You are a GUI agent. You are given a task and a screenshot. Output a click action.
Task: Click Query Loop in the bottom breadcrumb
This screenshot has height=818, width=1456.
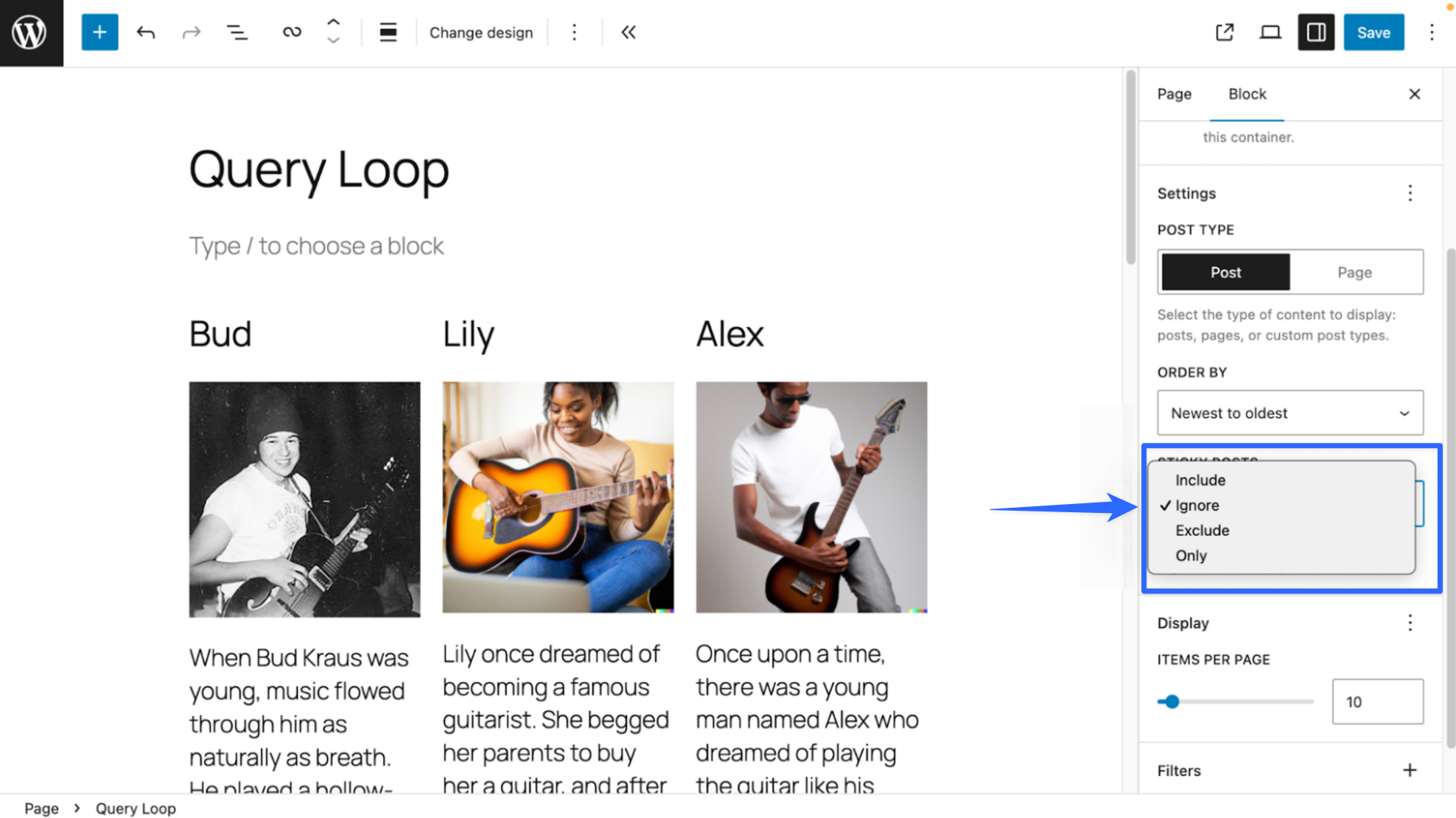pos(136,808)
